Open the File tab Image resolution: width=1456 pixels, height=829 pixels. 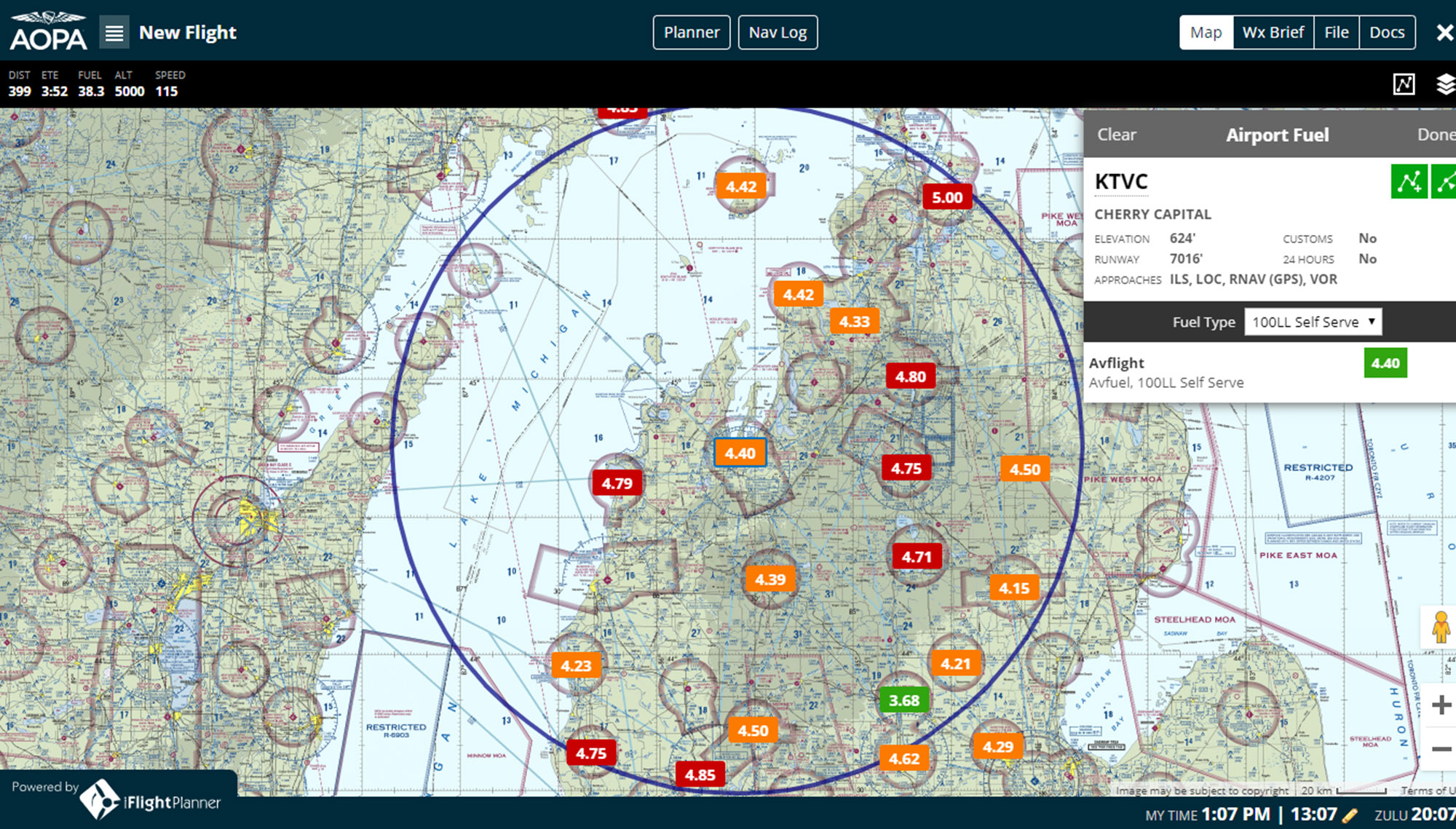pyautogui.click(x=1336, y=33)
